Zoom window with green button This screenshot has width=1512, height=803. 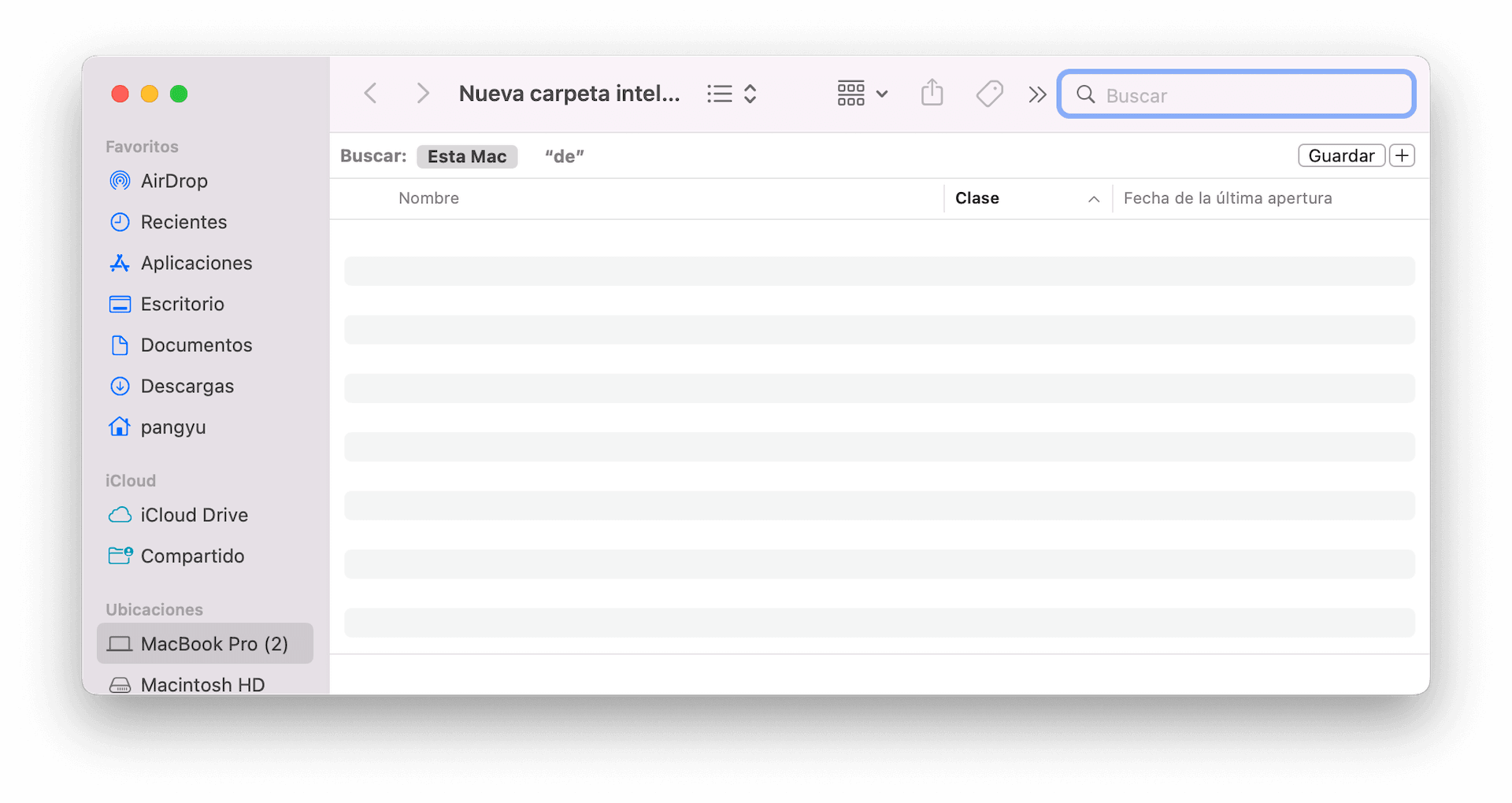click(179, 94)
